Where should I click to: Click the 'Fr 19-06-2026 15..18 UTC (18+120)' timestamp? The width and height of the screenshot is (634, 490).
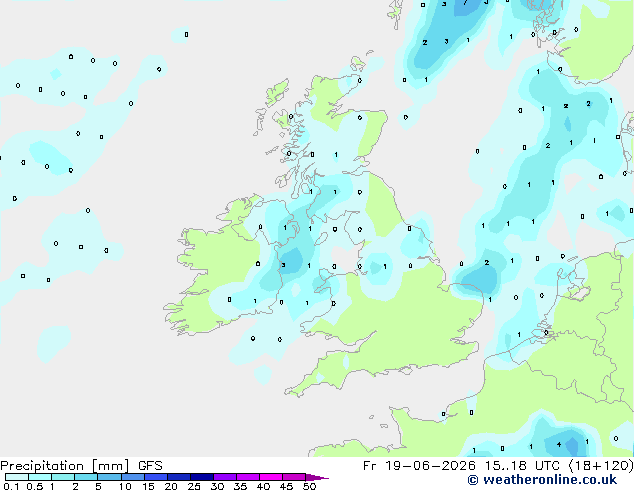[498, 466]
